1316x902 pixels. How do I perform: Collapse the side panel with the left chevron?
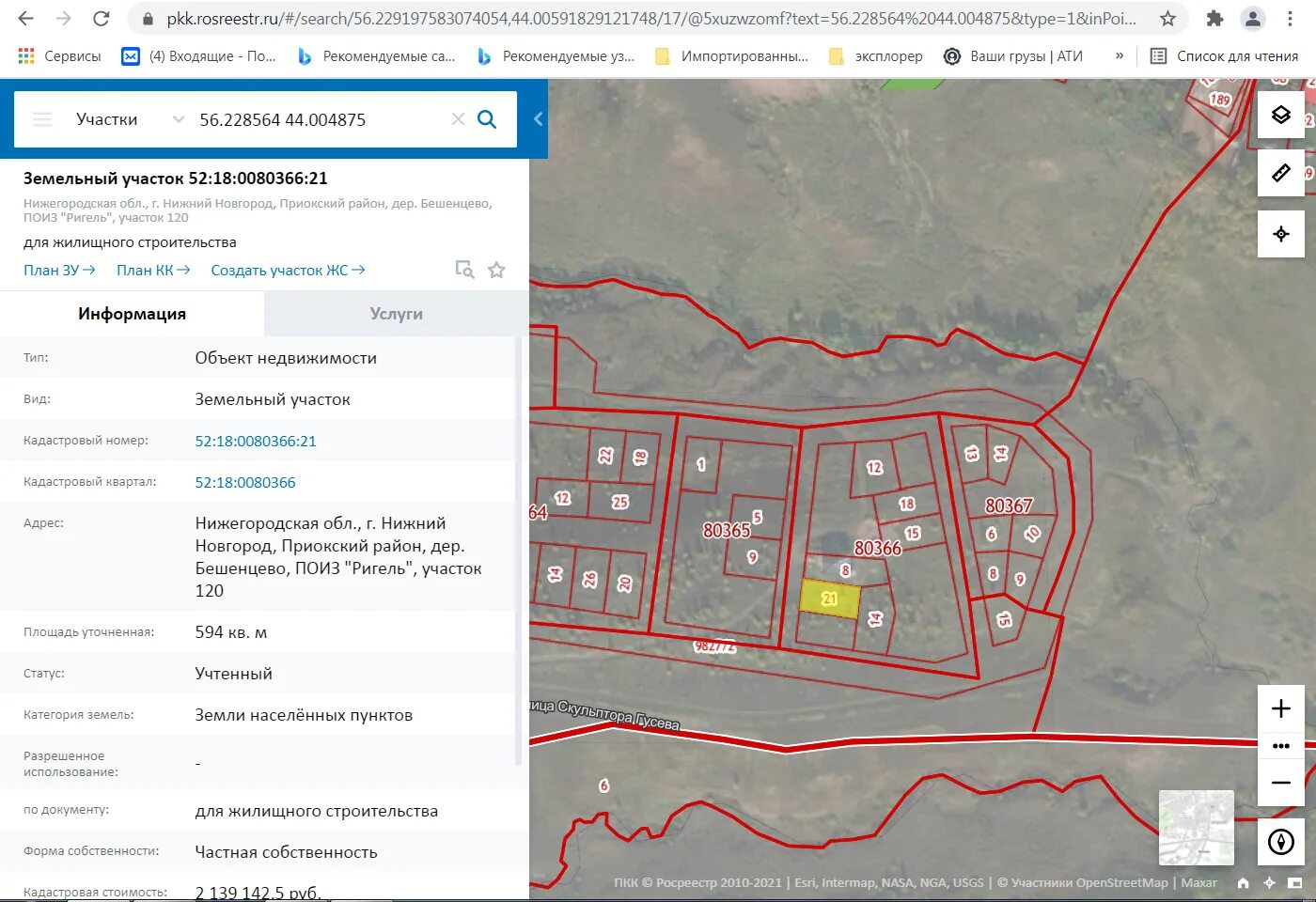[x=538, y=118]
